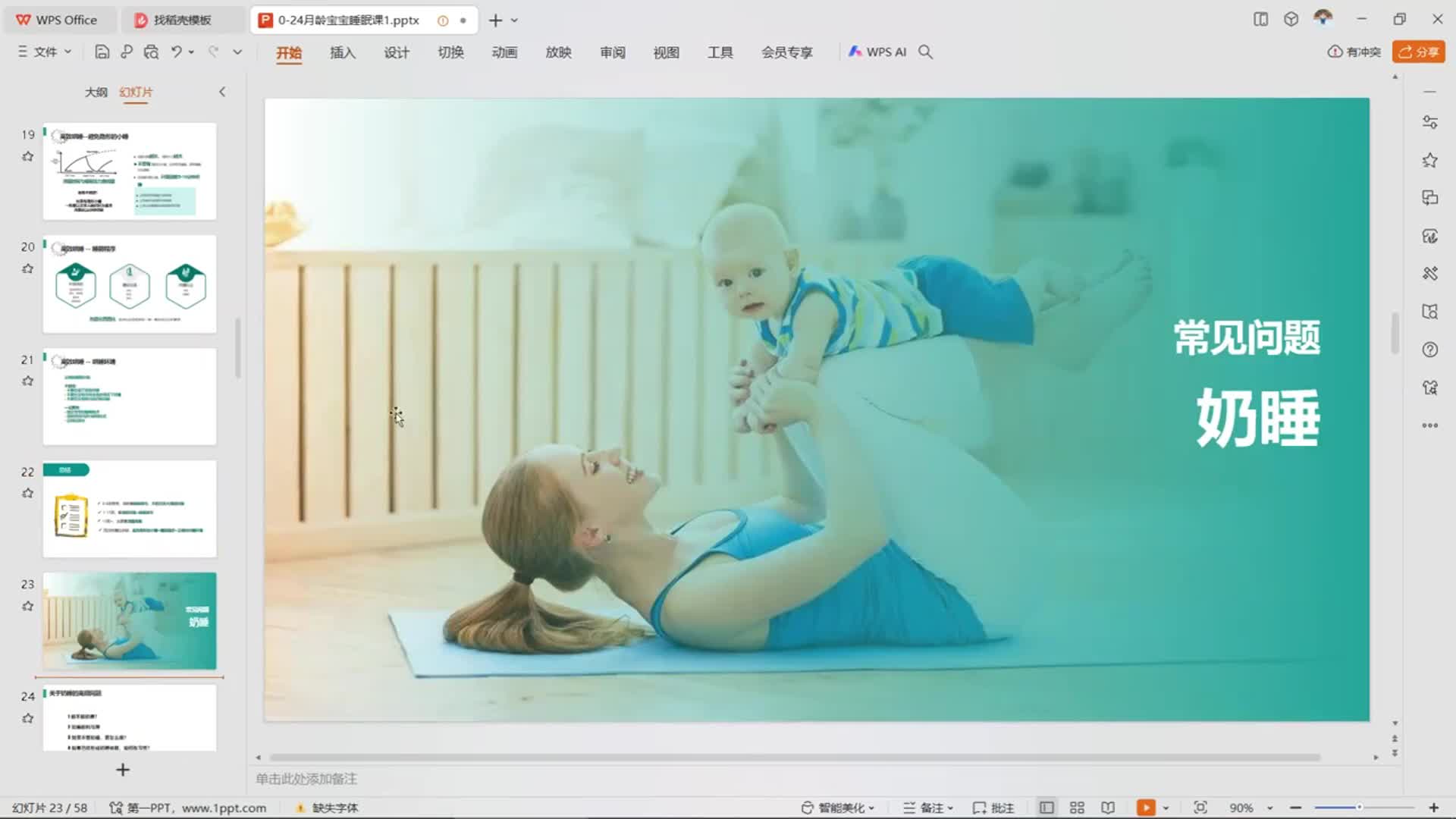The width and height of the screenshot is (1456, 819).
Task: Toggle star on slide 20
Action: 28,268
